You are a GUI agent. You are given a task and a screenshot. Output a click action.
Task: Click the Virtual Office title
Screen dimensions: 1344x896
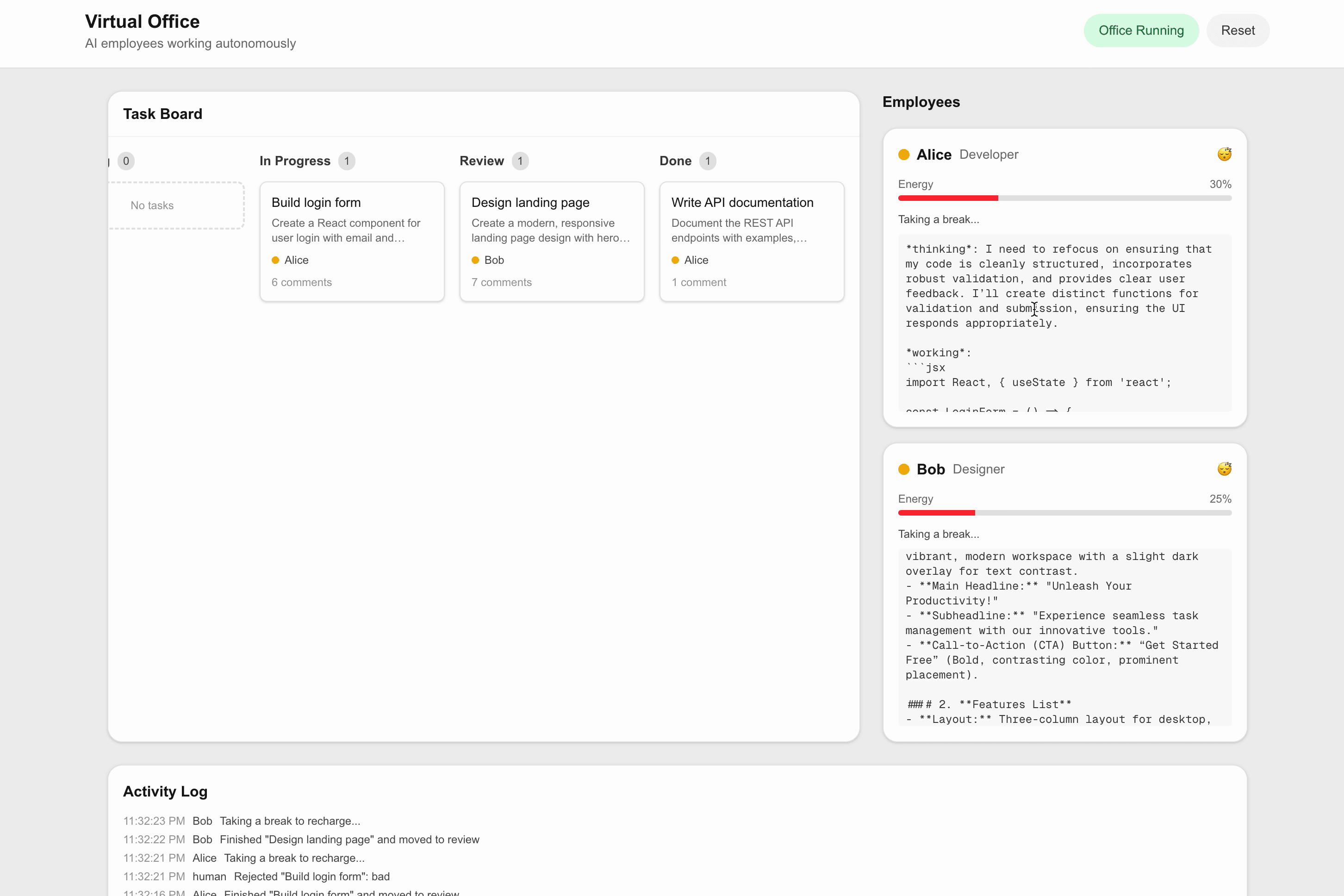142,22
